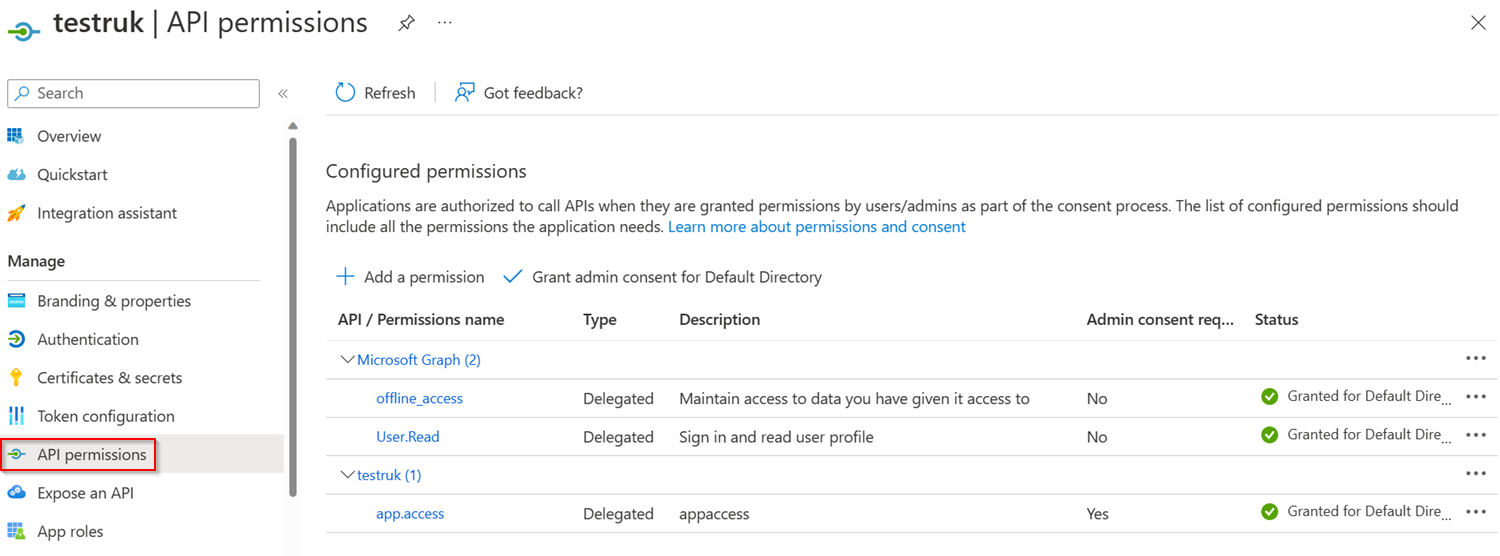Click the Token configuration icon

(16, 416)
